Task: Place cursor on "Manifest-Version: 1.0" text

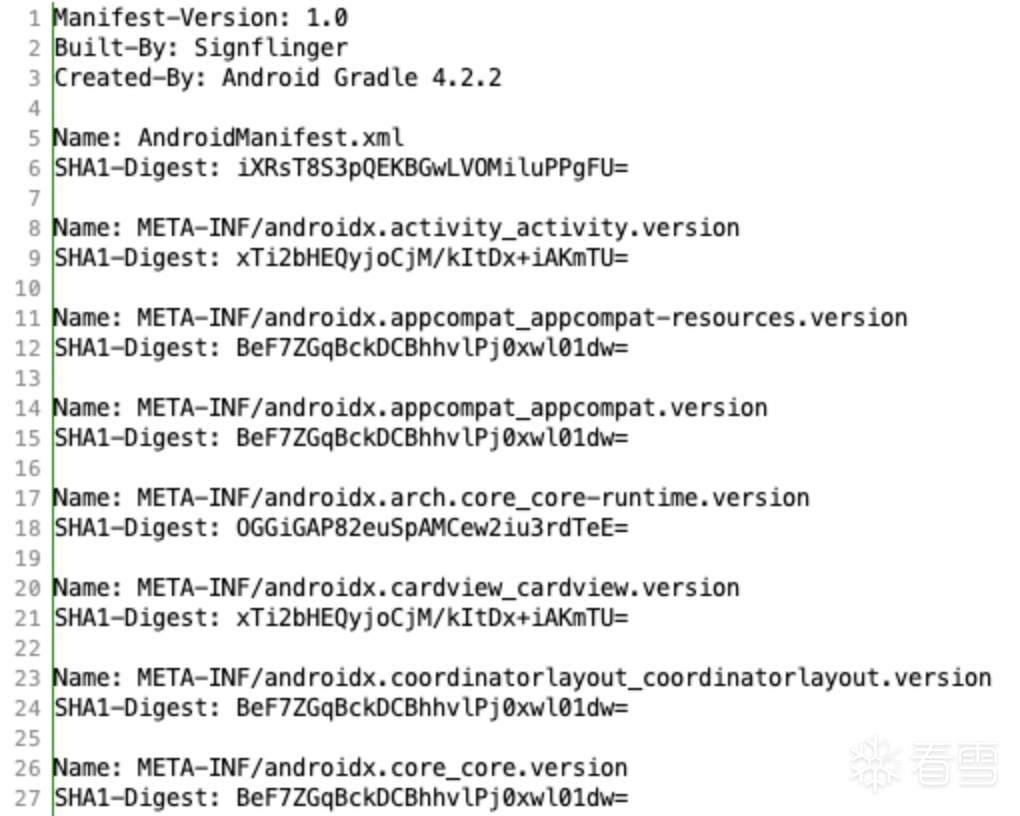Action: [x=200, y=18]
